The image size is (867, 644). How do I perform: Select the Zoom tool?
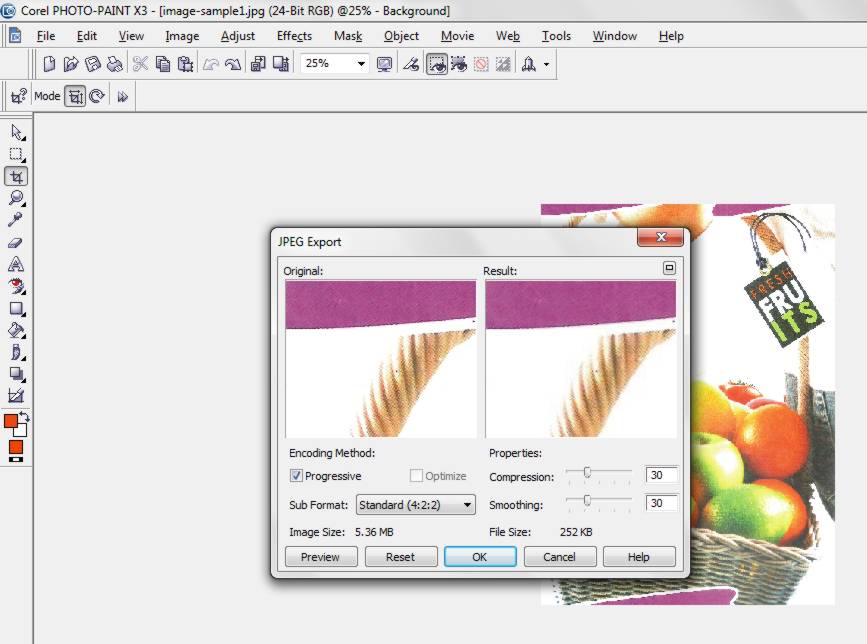(14, 197)
